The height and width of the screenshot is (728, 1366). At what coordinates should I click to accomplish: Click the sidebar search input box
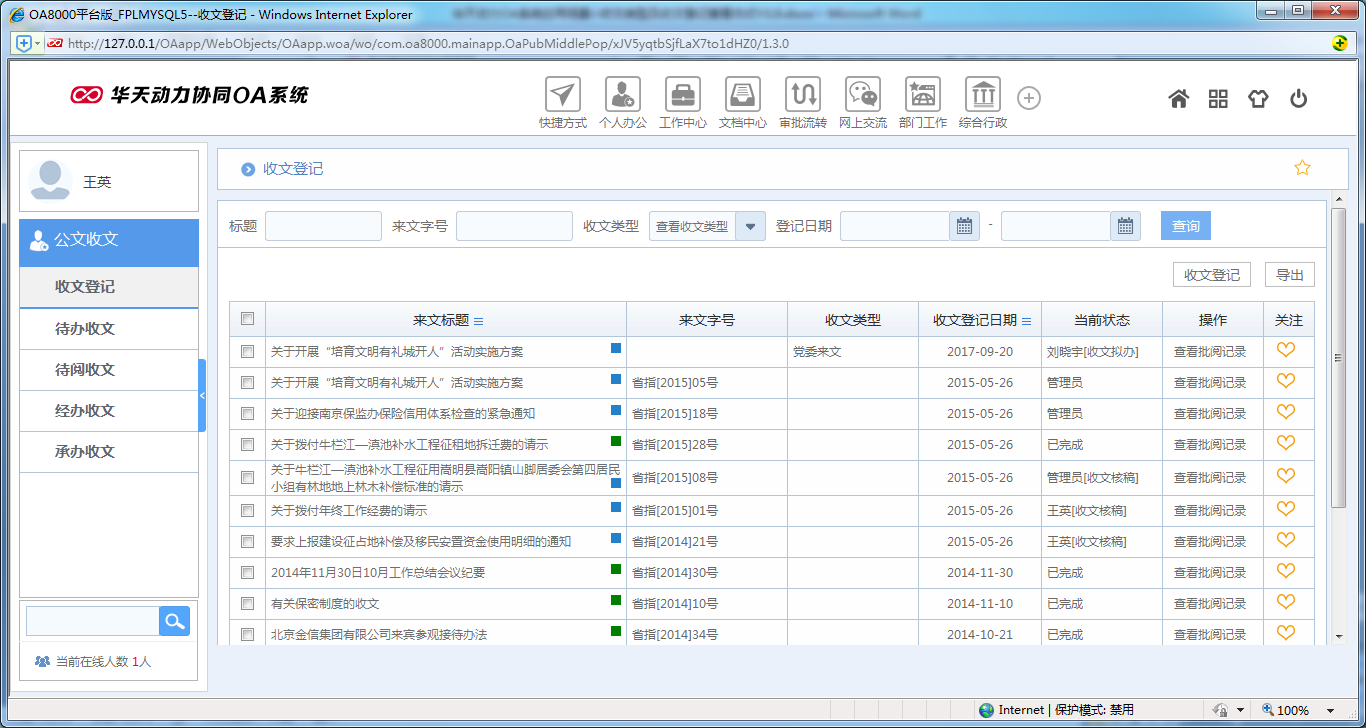click(x=92, y=621)
